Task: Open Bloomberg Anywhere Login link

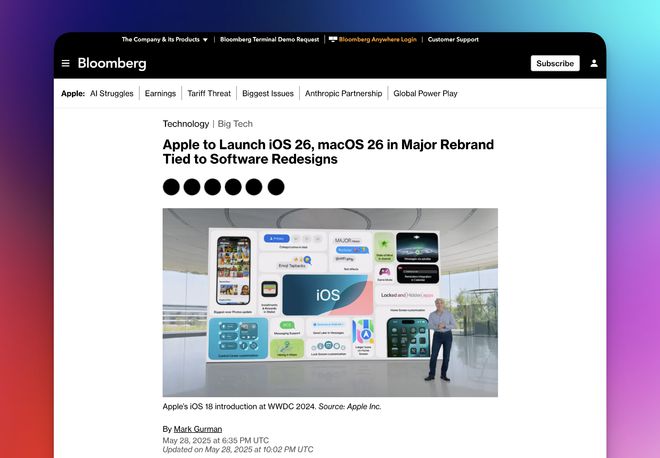Action: click(x=378, y=40)
